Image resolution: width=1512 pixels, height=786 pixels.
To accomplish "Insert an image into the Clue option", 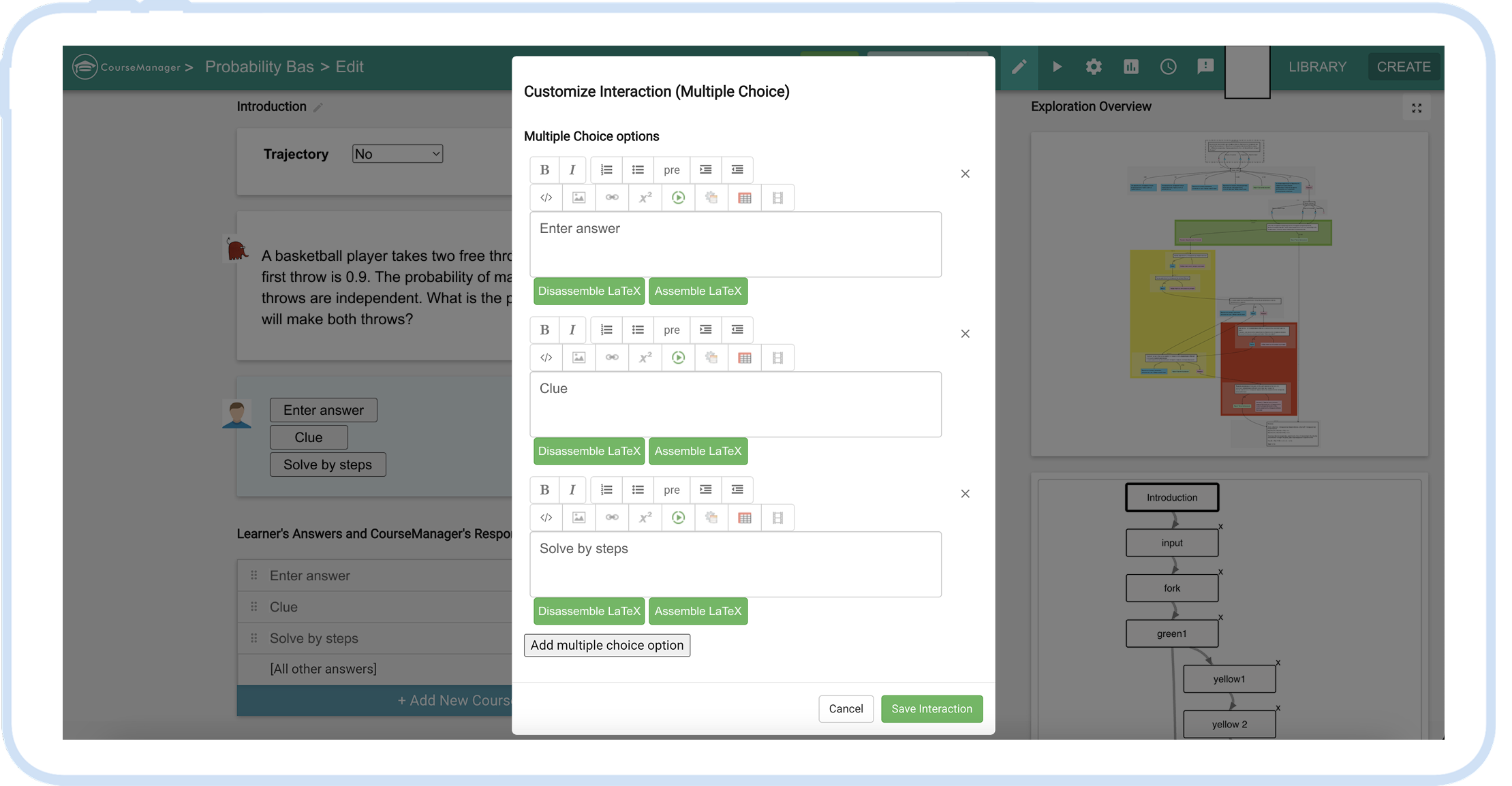I will click(578, 357).
